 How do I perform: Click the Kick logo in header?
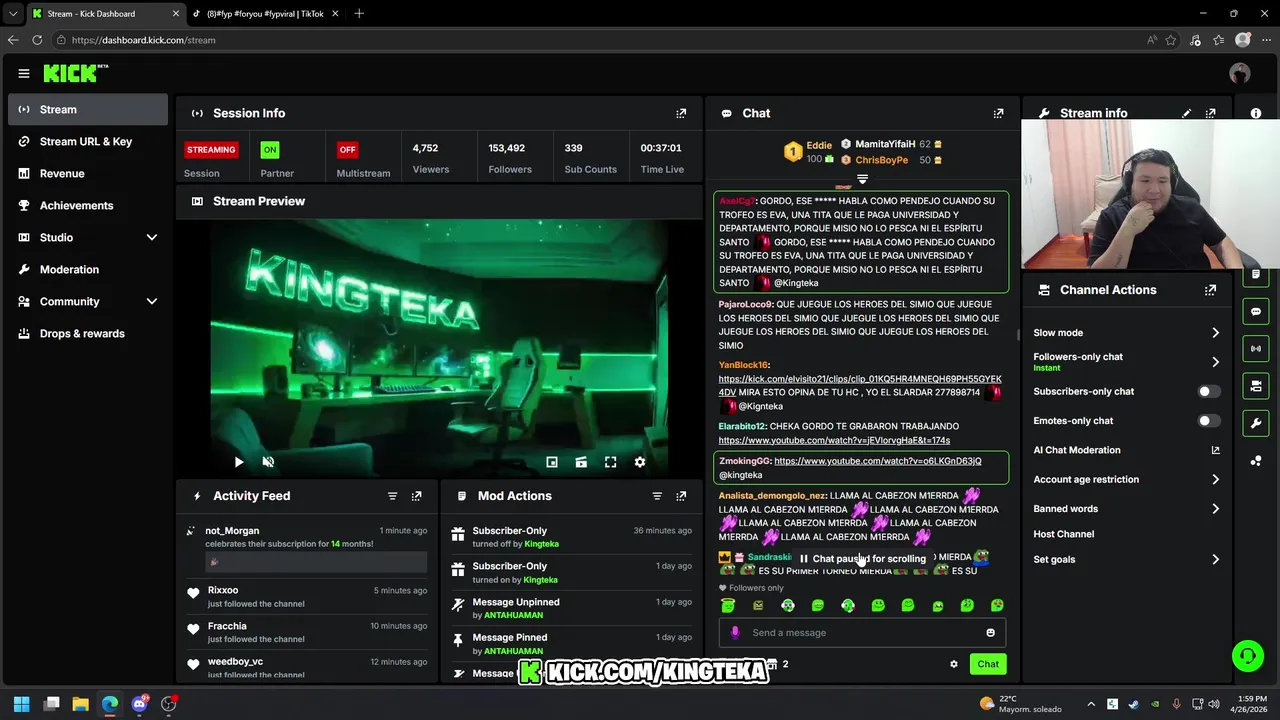point(75,73)
